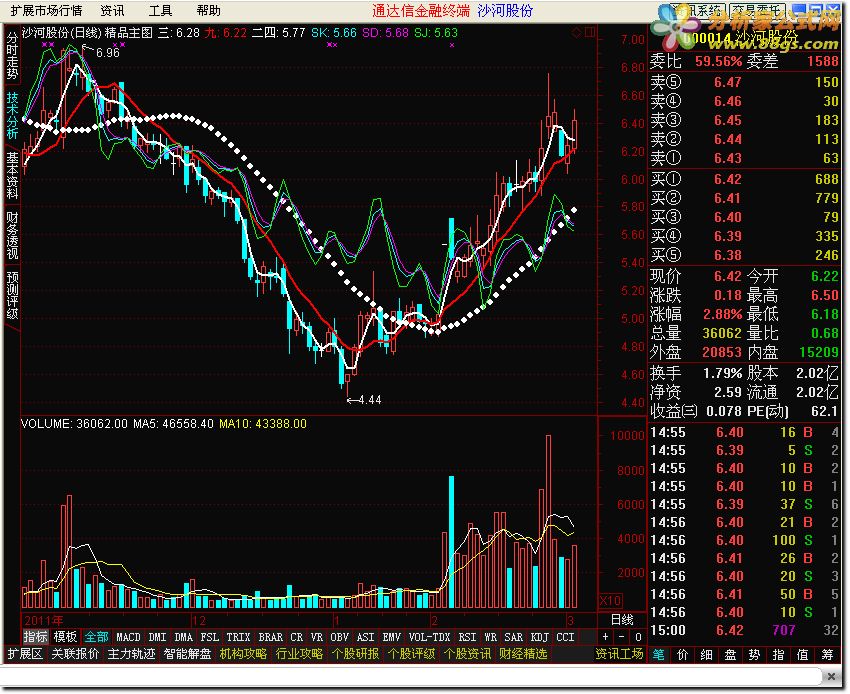This screenshot has width=850, height=694.
Task: Switch to the 技术分析 side tab
Action: click(12, 115)
